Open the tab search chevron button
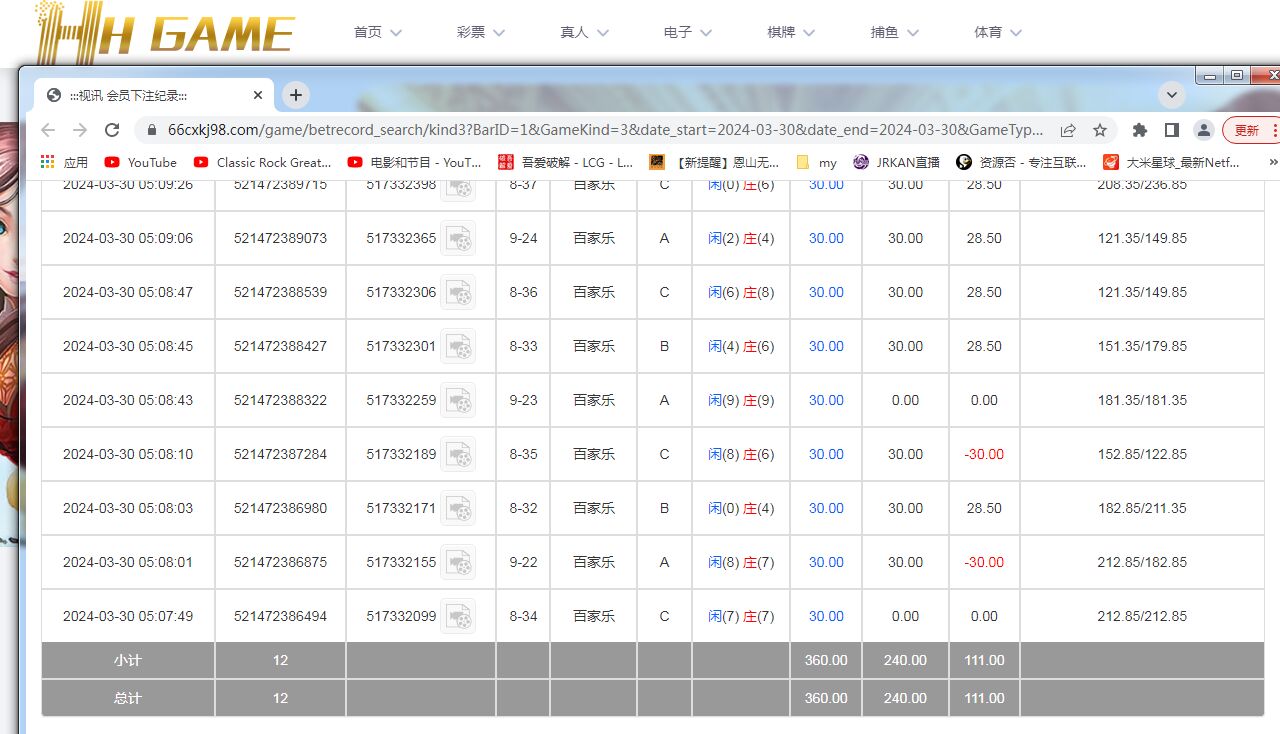The height and width of the screenshot is (734, 1280). pos(1171,95)
